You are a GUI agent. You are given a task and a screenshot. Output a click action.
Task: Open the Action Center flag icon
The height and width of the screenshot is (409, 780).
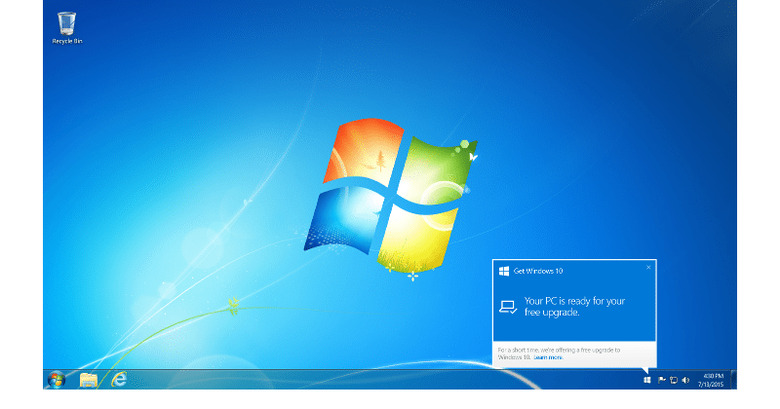click(662, 380)
